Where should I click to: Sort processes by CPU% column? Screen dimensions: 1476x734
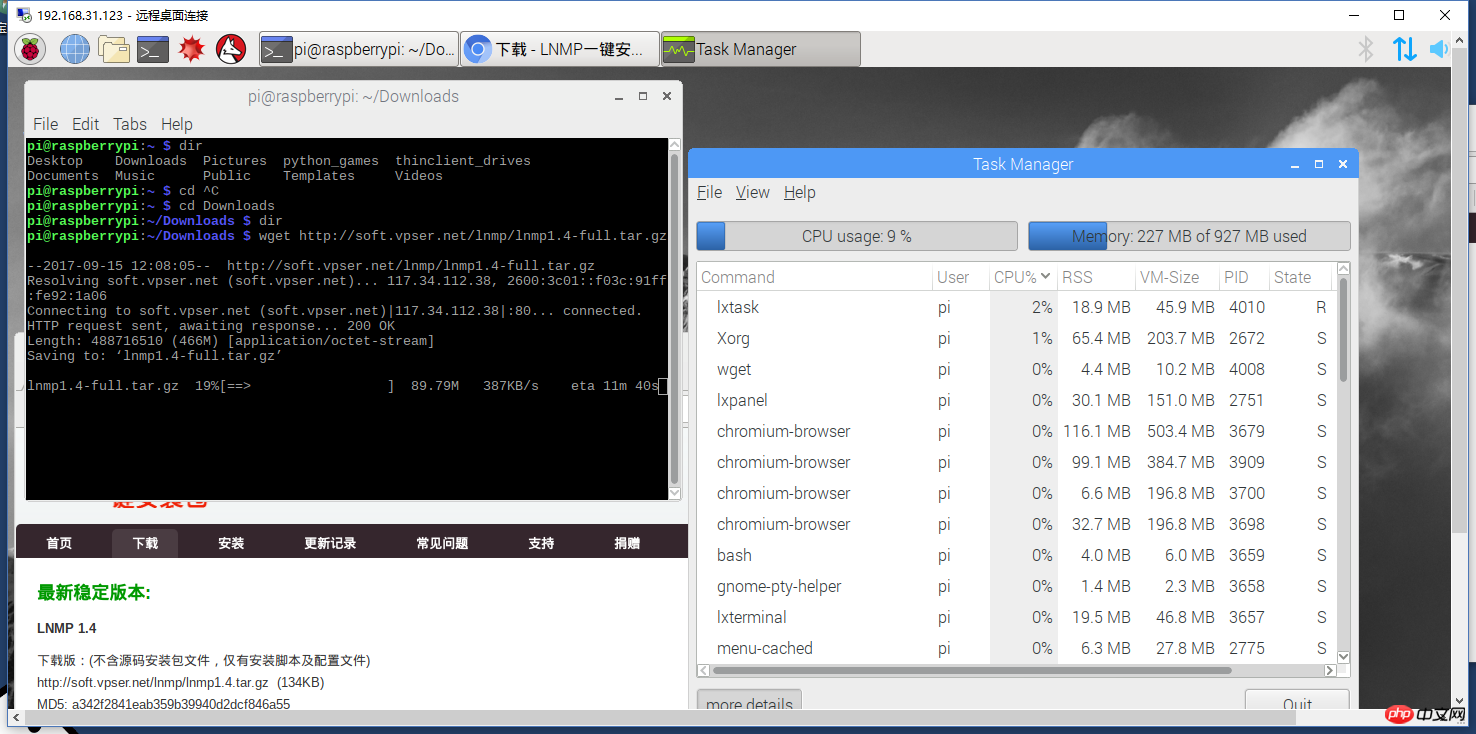coord(1021,277)
